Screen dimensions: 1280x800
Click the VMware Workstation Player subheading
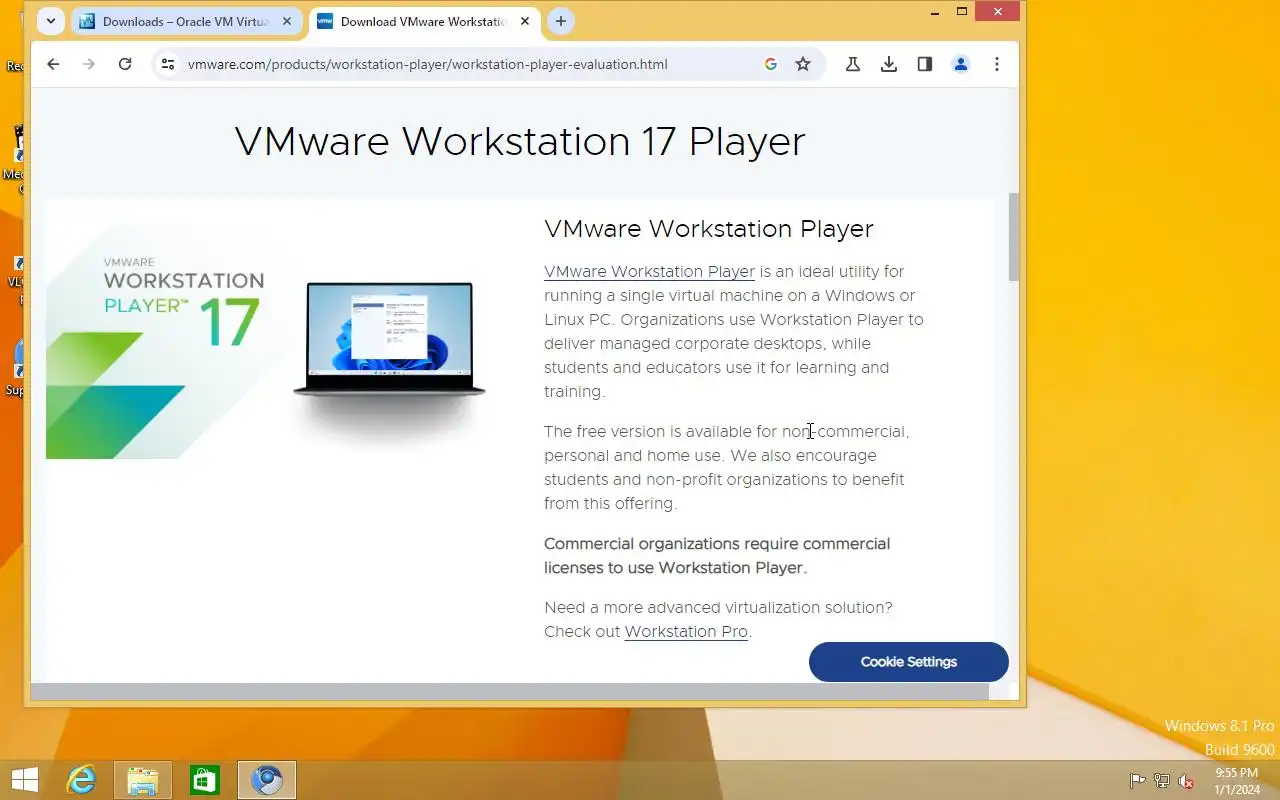point(709,229)
